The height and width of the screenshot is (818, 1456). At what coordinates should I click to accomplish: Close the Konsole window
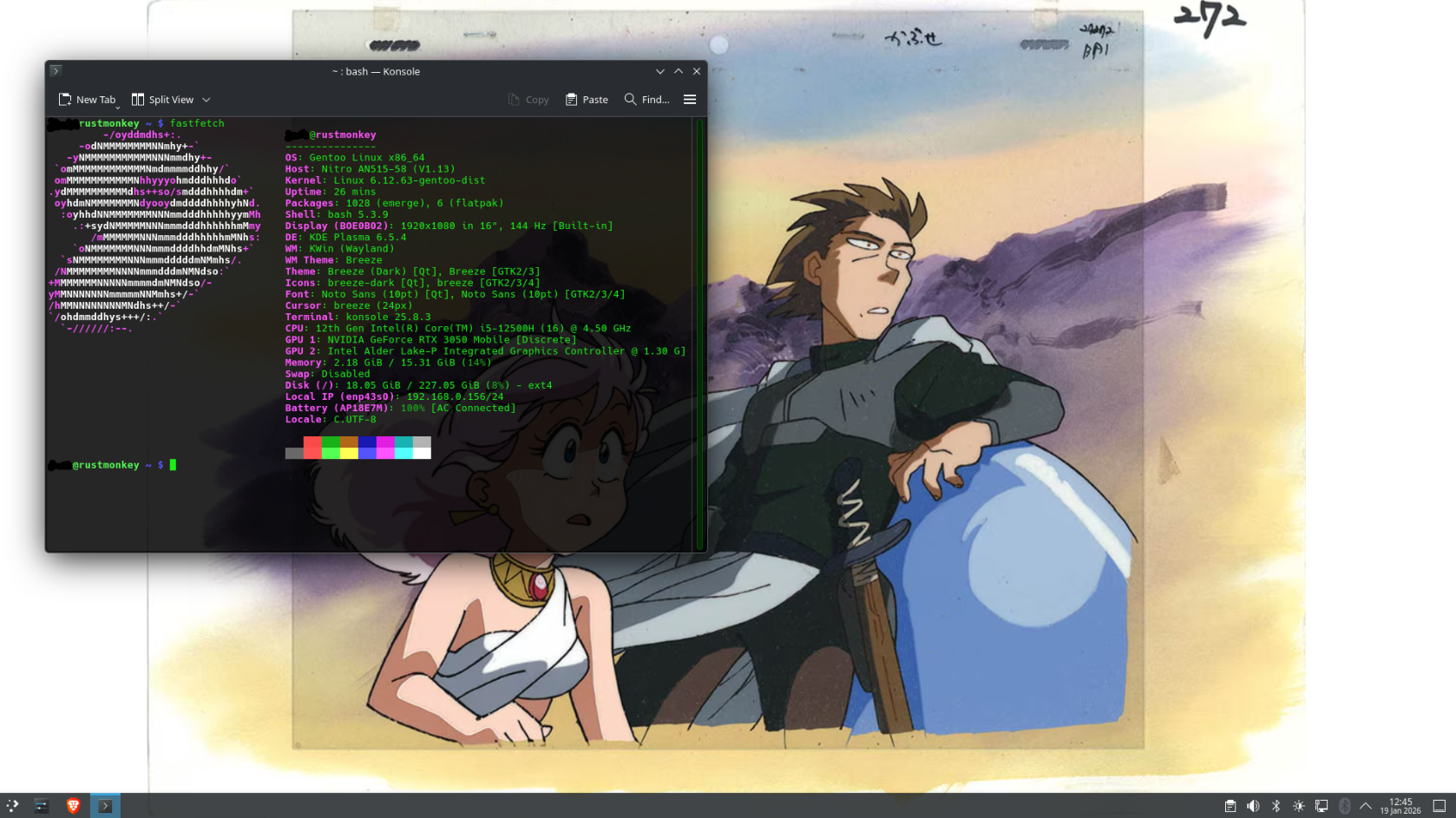[697, 71]
